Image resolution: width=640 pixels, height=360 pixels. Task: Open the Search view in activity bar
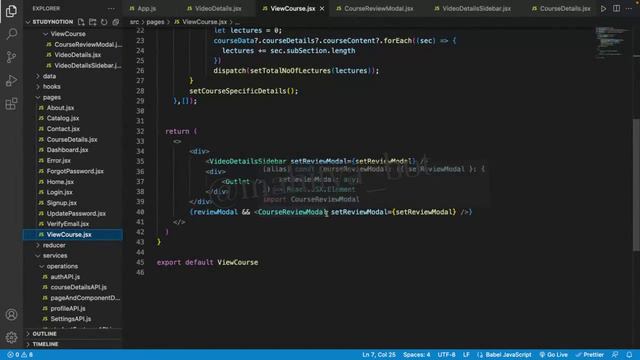tap(11, 33)
